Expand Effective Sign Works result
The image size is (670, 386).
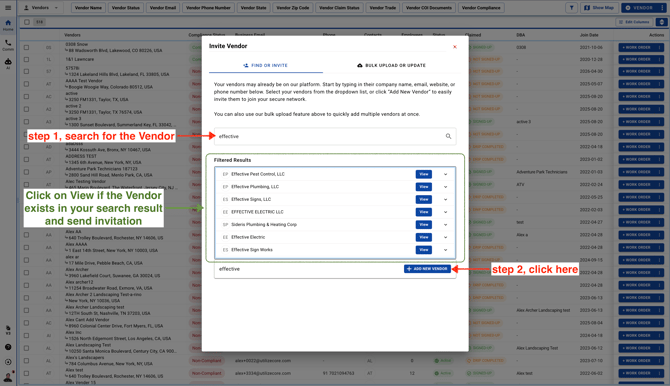coord(445,250)
